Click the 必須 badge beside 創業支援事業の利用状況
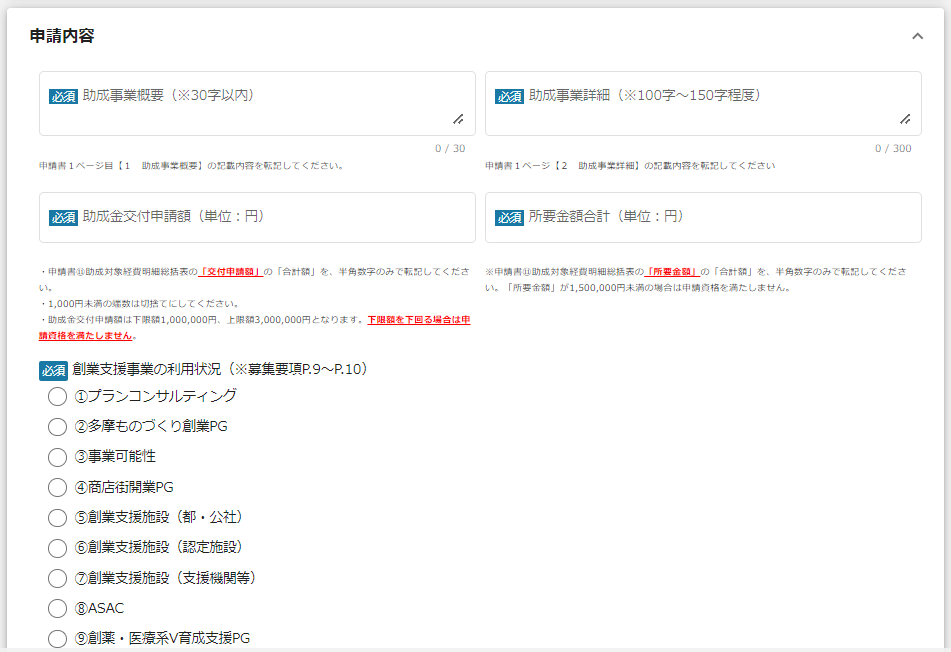 [53, 370]
